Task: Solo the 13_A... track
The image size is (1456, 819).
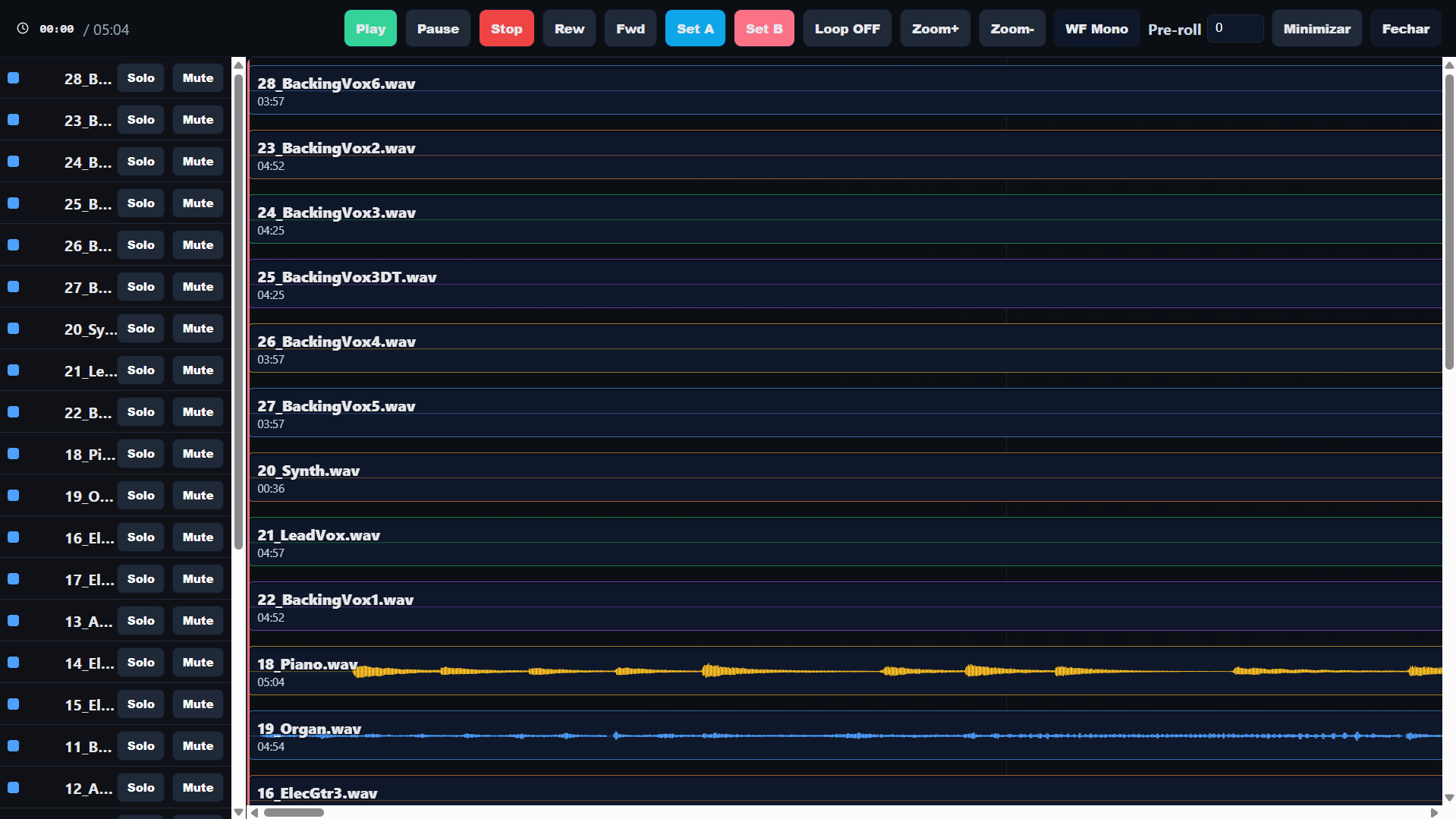Action: 141,621
